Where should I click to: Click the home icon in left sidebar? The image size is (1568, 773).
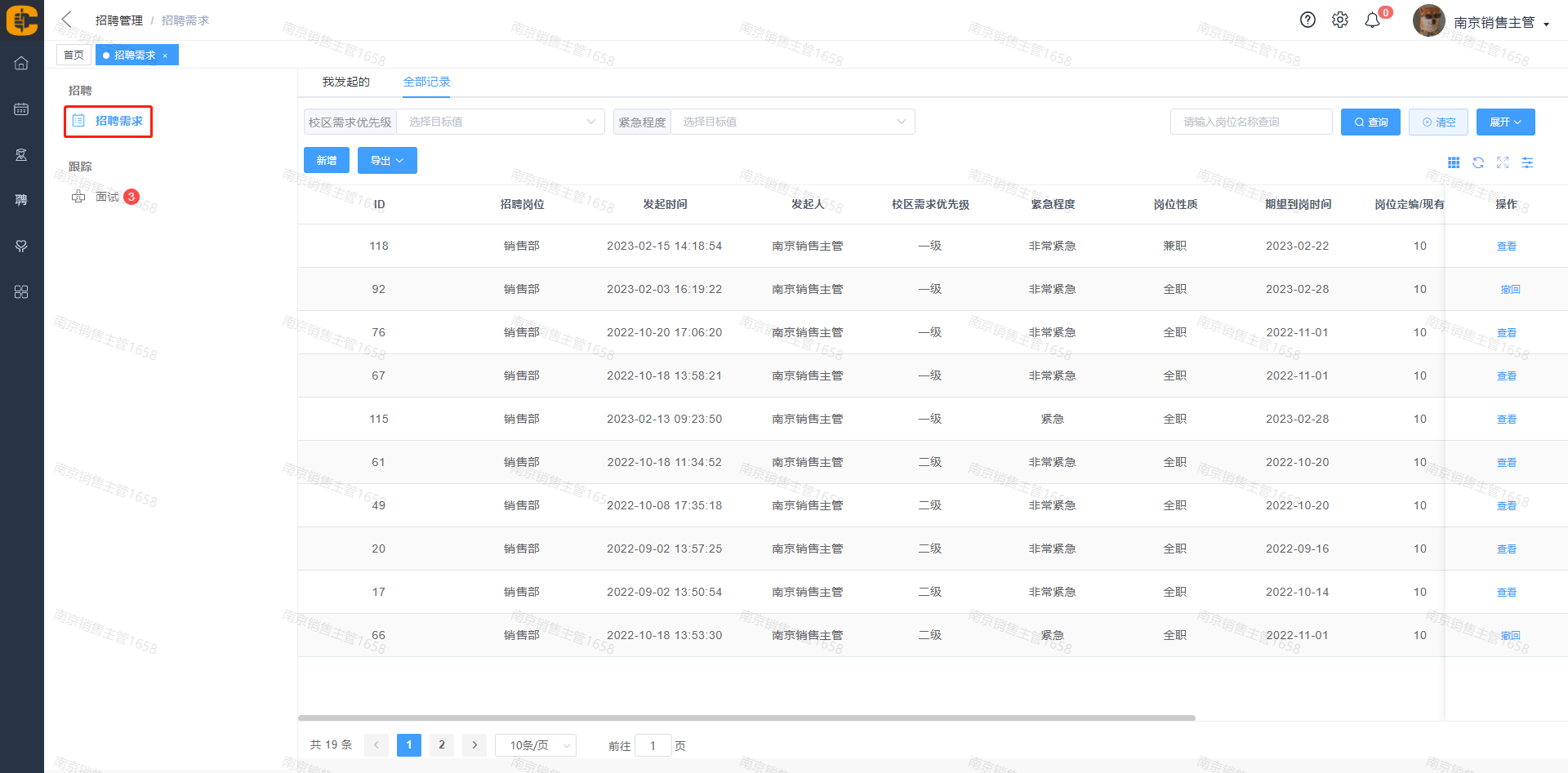coord(21,64)
